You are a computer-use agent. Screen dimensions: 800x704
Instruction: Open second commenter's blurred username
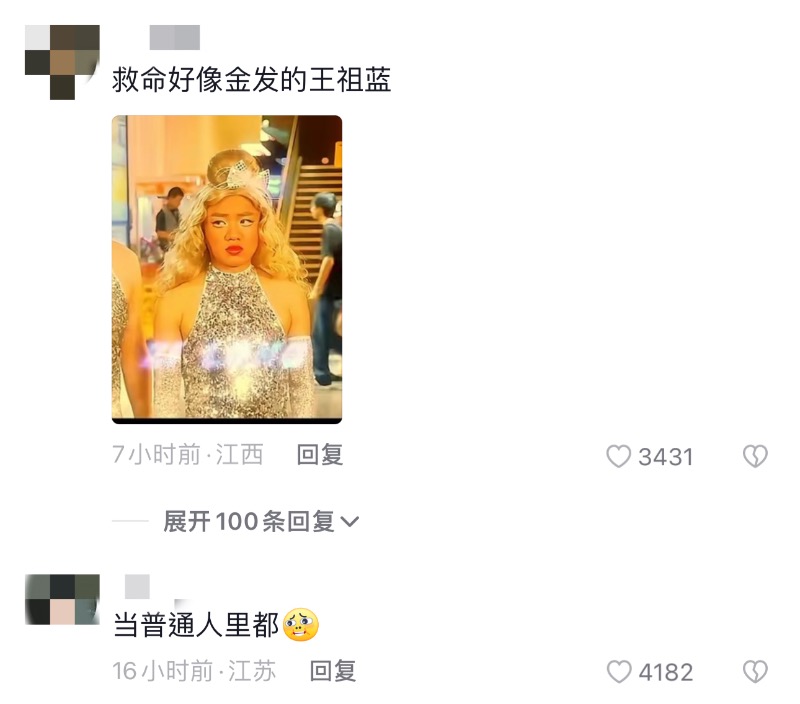(137, 586)
